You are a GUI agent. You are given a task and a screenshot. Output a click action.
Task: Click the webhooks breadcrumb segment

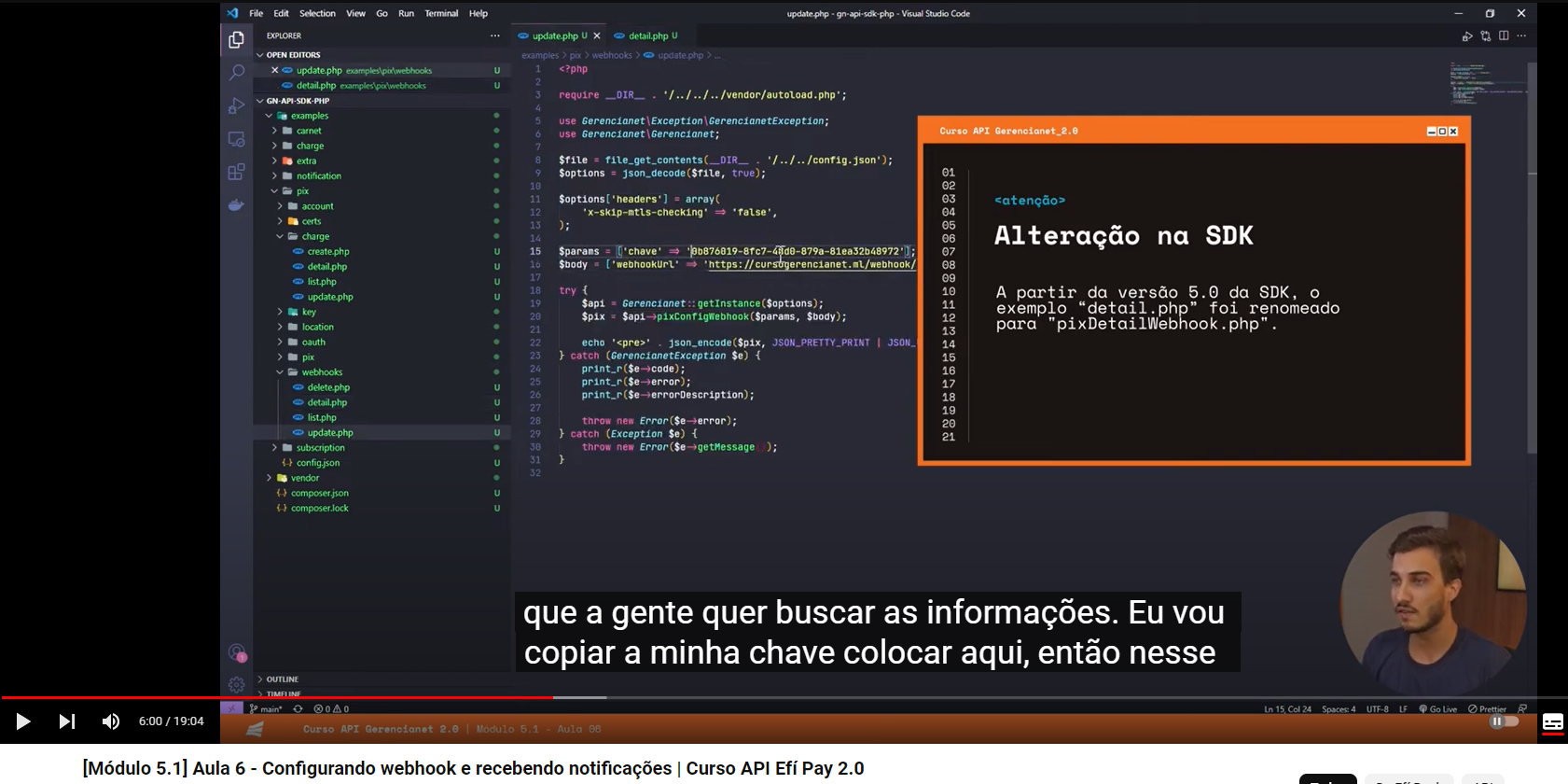click(x=612, y=55)
